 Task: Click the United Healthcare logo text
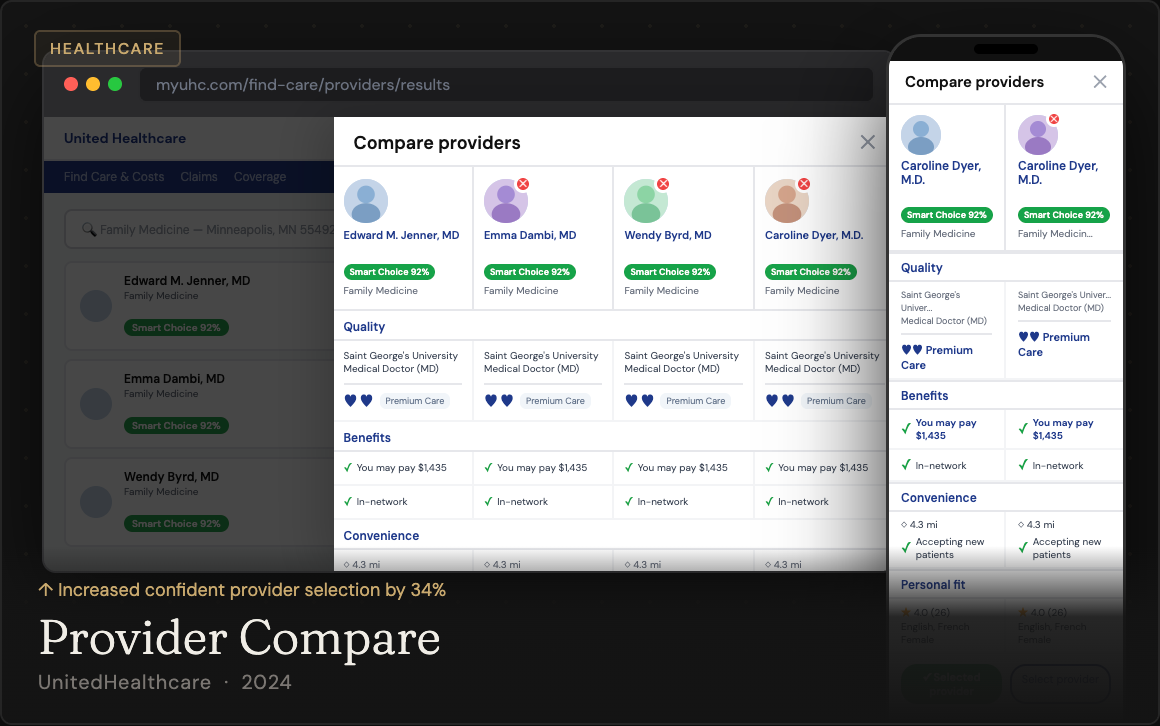pyautogui.click(x=125, y=138)
